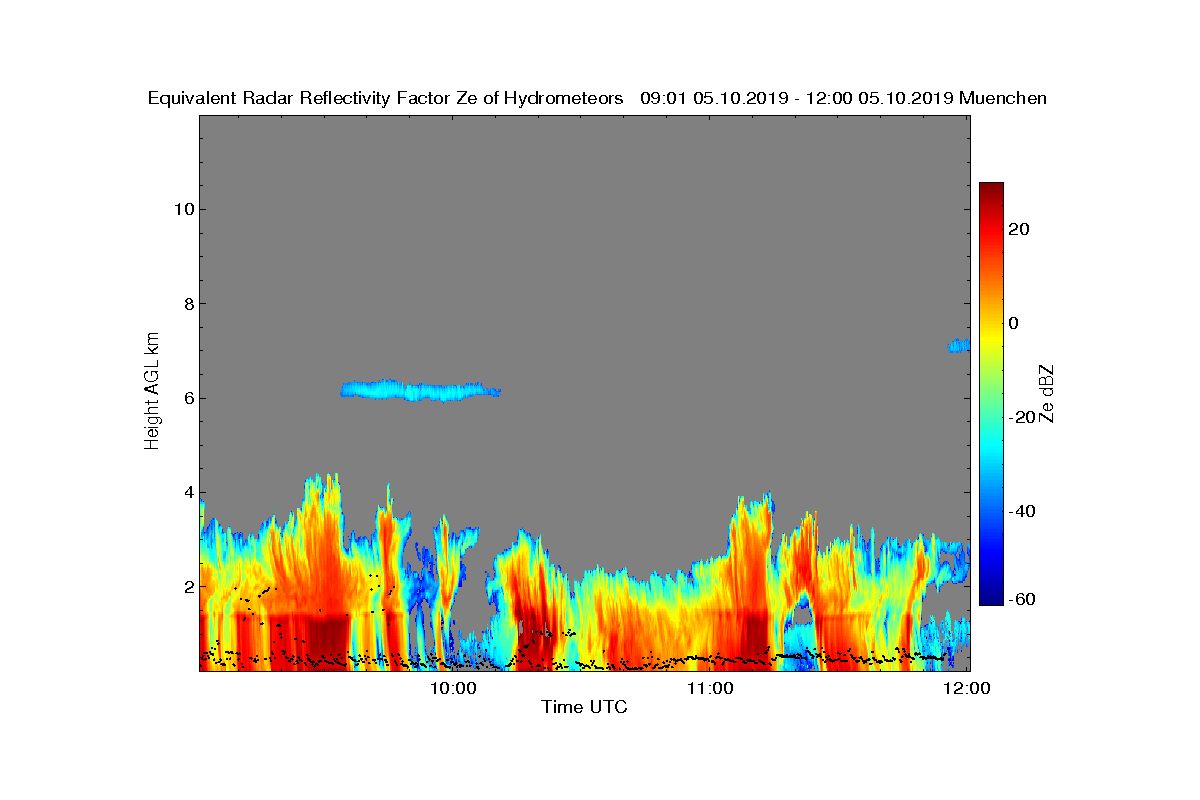Screen dimensions: 1200x800
Task: Click the height tick label 4
Action: 187,492
